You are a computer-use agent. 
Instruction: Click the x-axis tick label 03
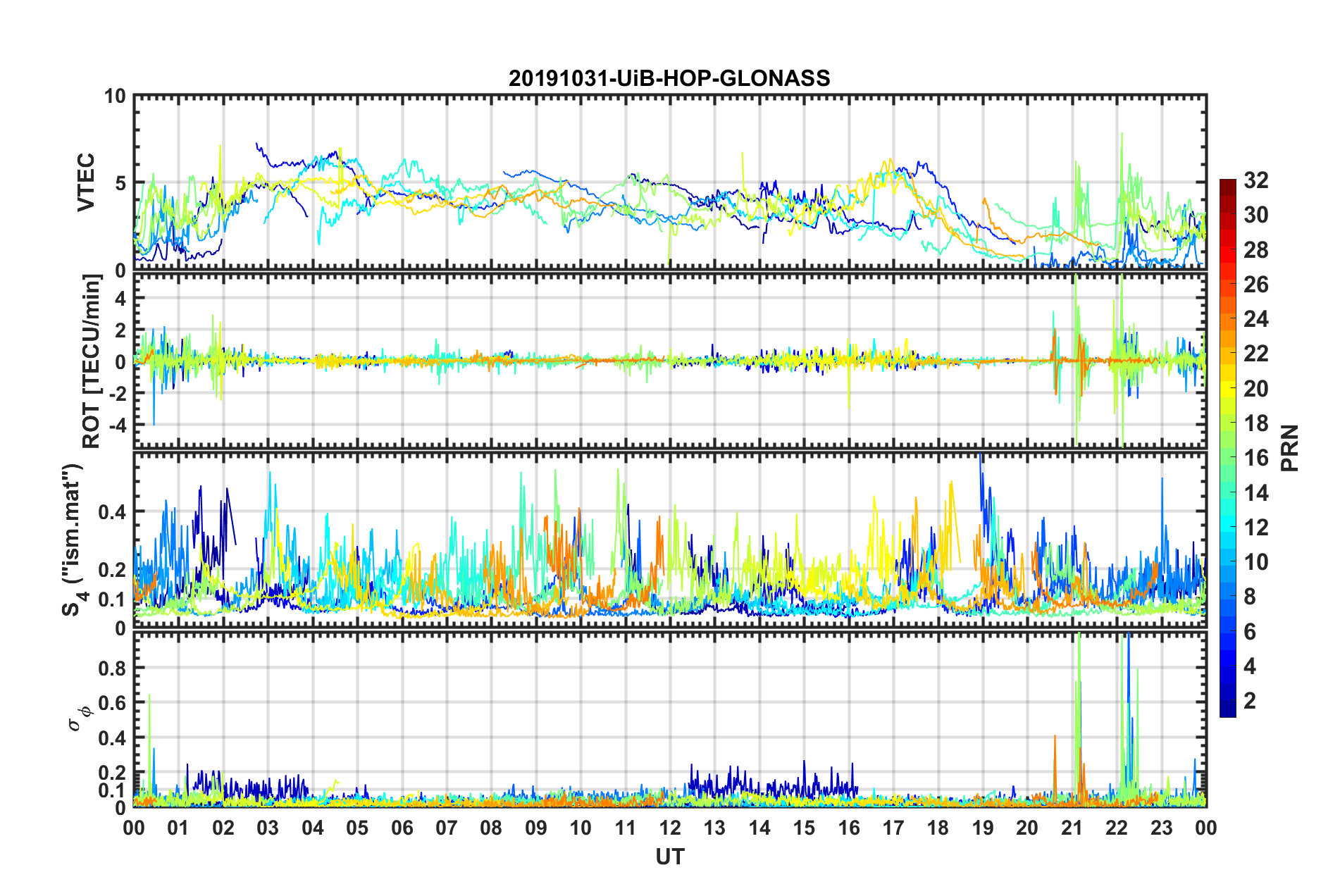[268, 828]
